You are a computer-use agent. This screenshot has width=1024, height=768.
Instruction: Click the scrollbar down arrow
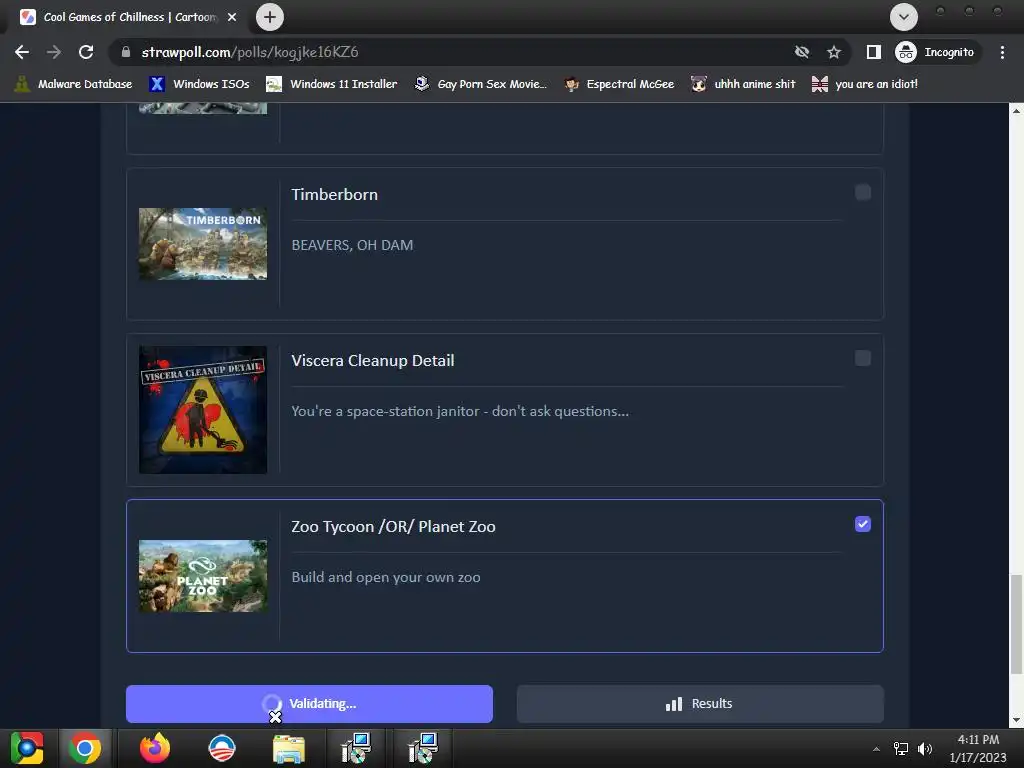pyautogui.click(x=1016, y=720)
